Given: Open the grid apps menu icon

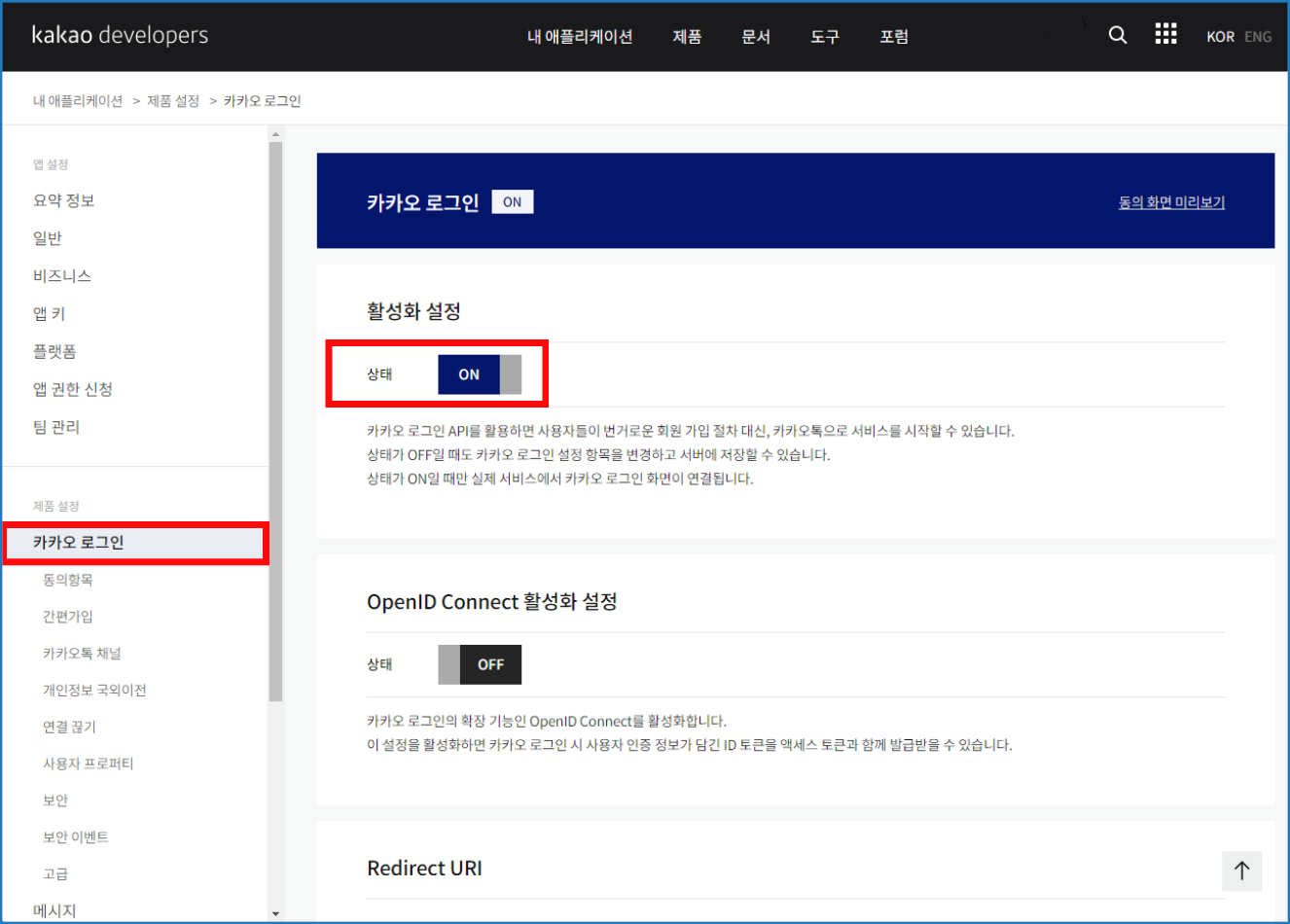Looking at the screenshot, I should (x=1165, y=35).
